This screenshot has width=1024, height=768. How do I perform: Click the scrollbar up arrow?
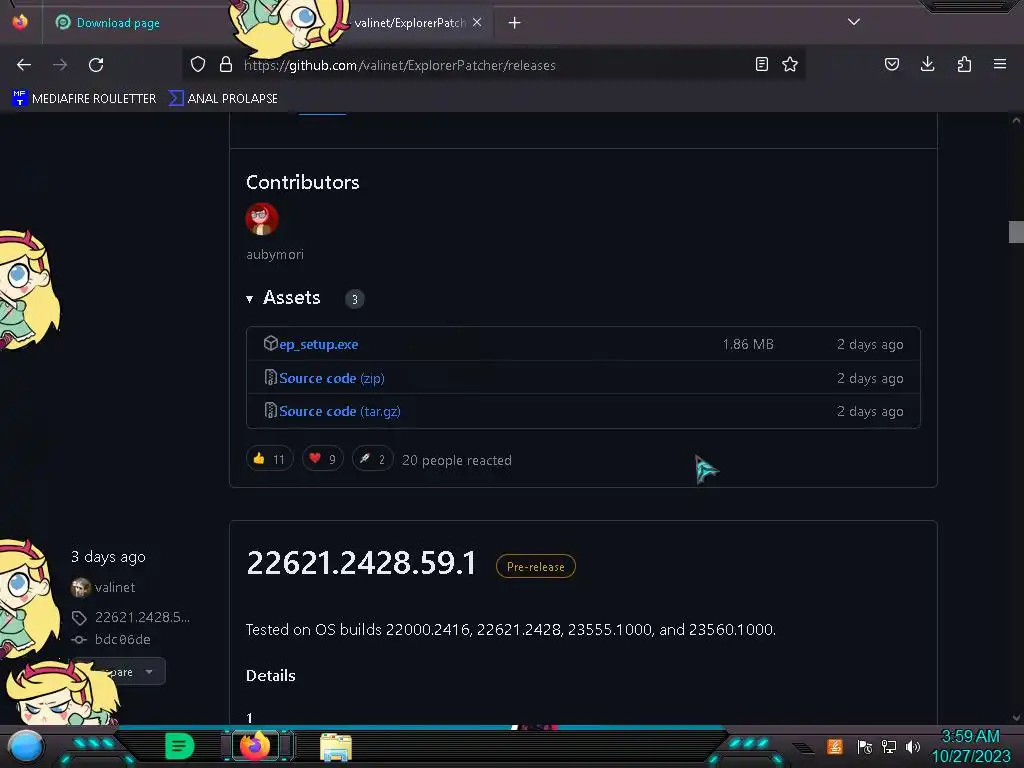click(1016, 120)
